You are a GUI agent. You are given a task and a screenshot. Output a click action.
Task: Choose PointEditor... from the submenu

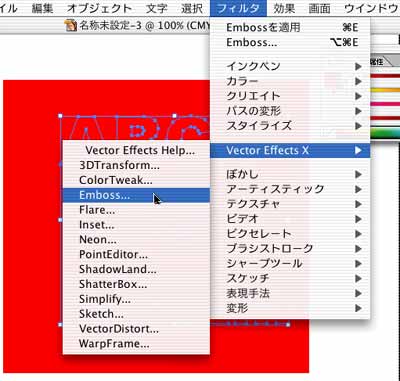tap(136, 255)
